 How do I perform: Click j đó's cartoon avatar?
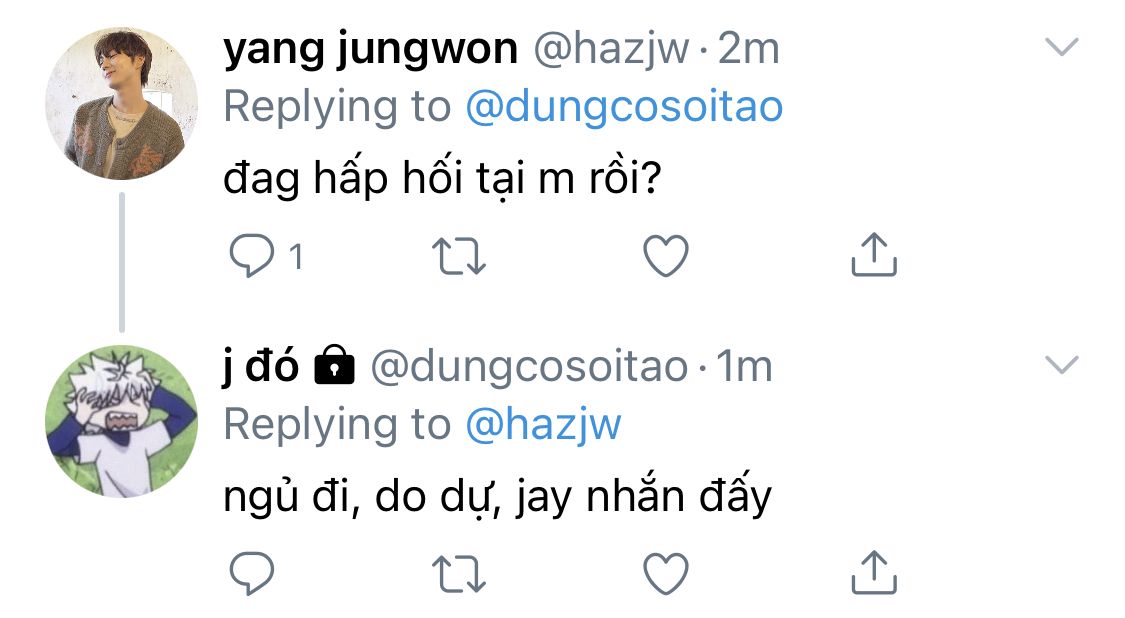(121, 422)
